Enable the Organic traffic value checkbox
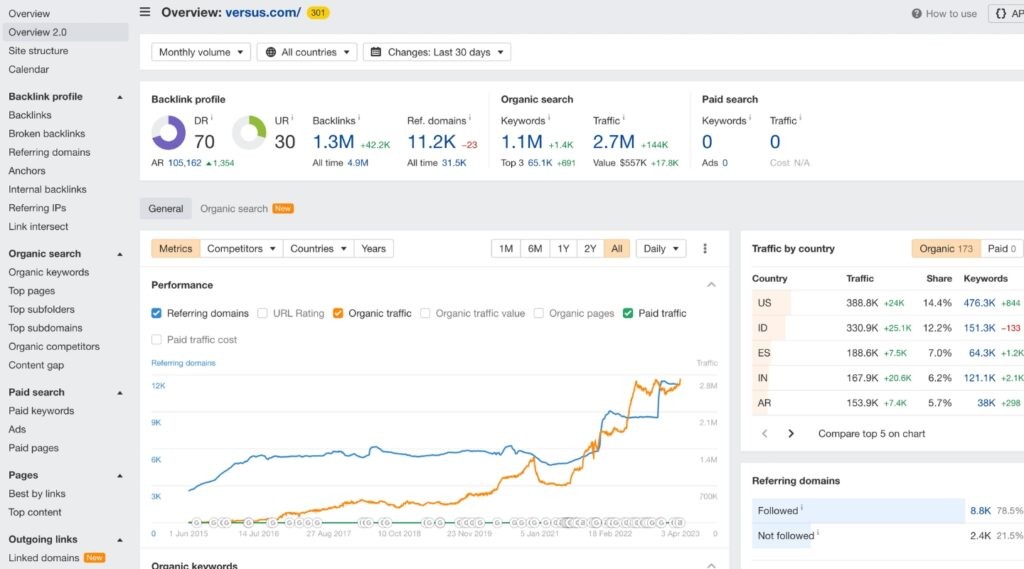Viewport: 1024px width, 569px height. click(x=426, y=313)
